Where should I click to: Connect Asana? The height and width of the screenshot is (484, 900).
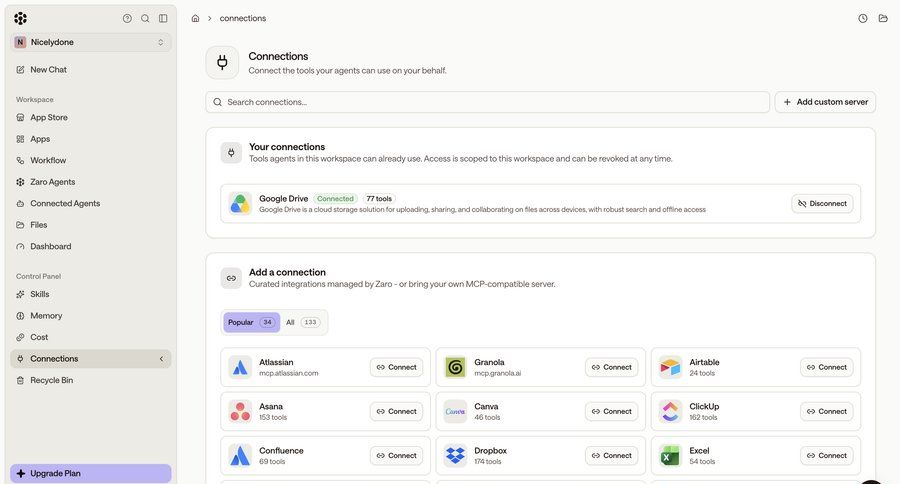click(397, 411)
